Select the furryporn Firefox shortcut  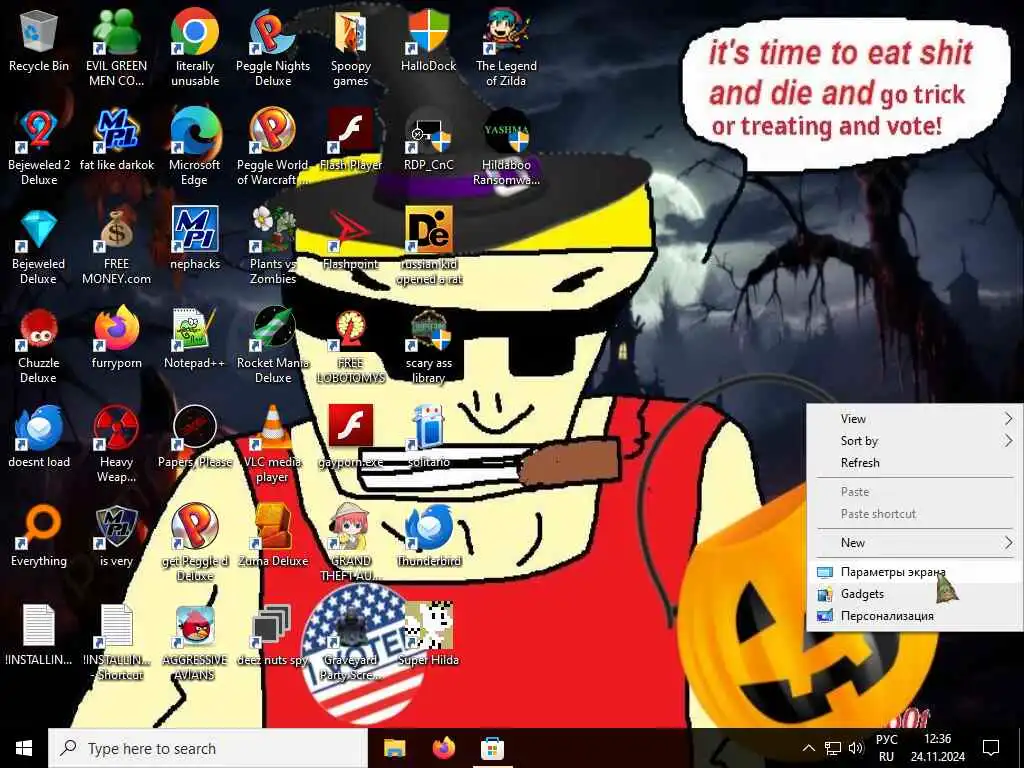tap(116, 330)
